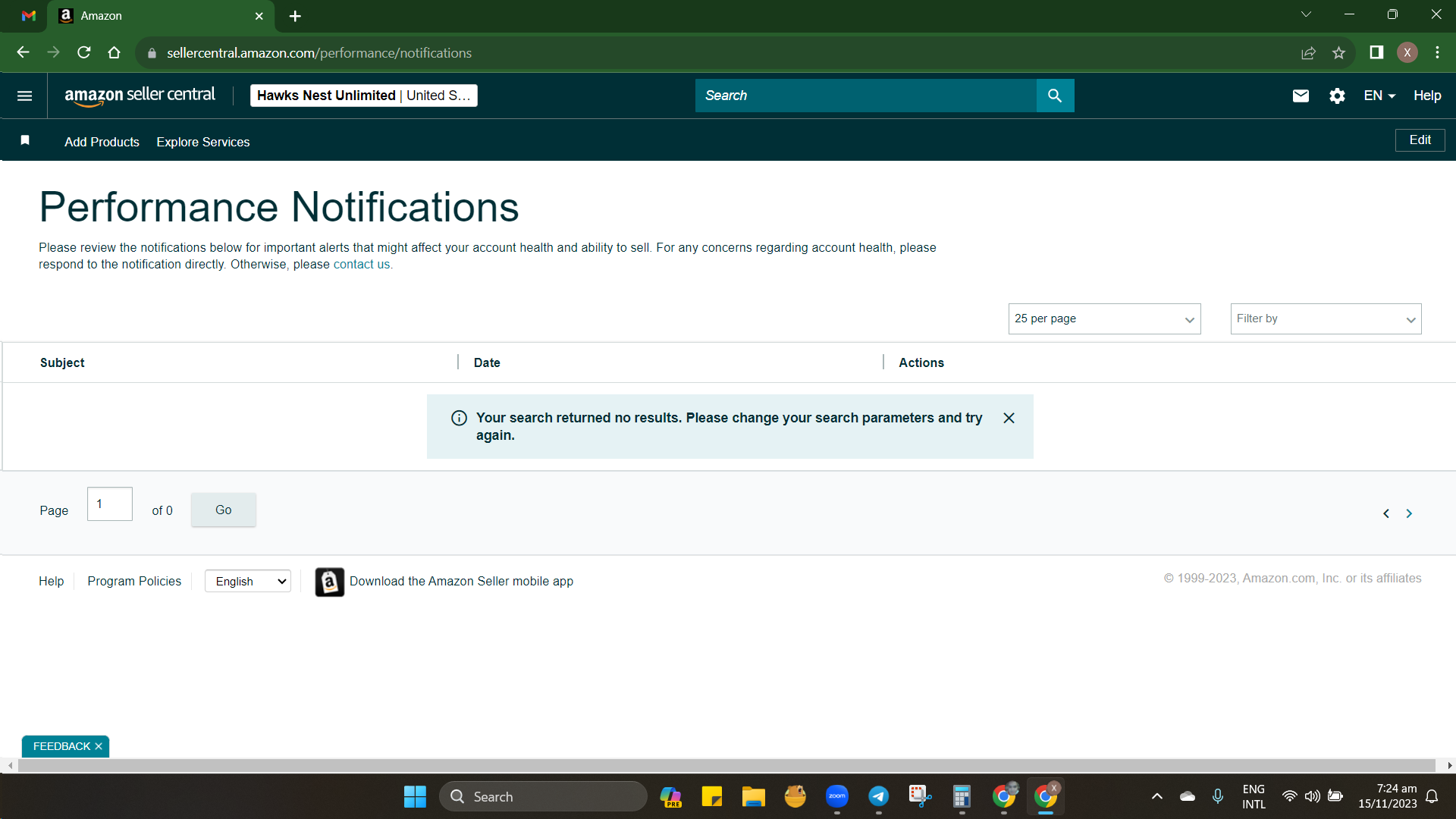Open File Explorer from the taskbar

(753, 796)
